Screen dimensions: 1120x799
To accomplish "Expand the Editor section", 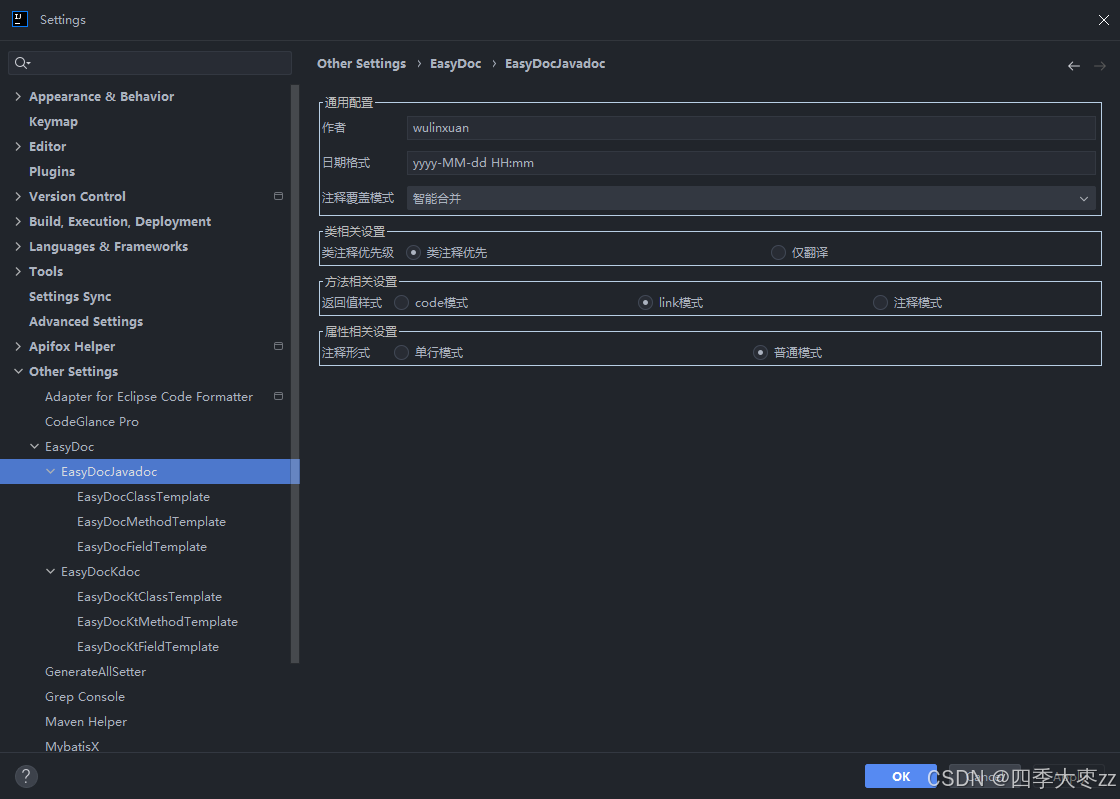I will (18, 146).
